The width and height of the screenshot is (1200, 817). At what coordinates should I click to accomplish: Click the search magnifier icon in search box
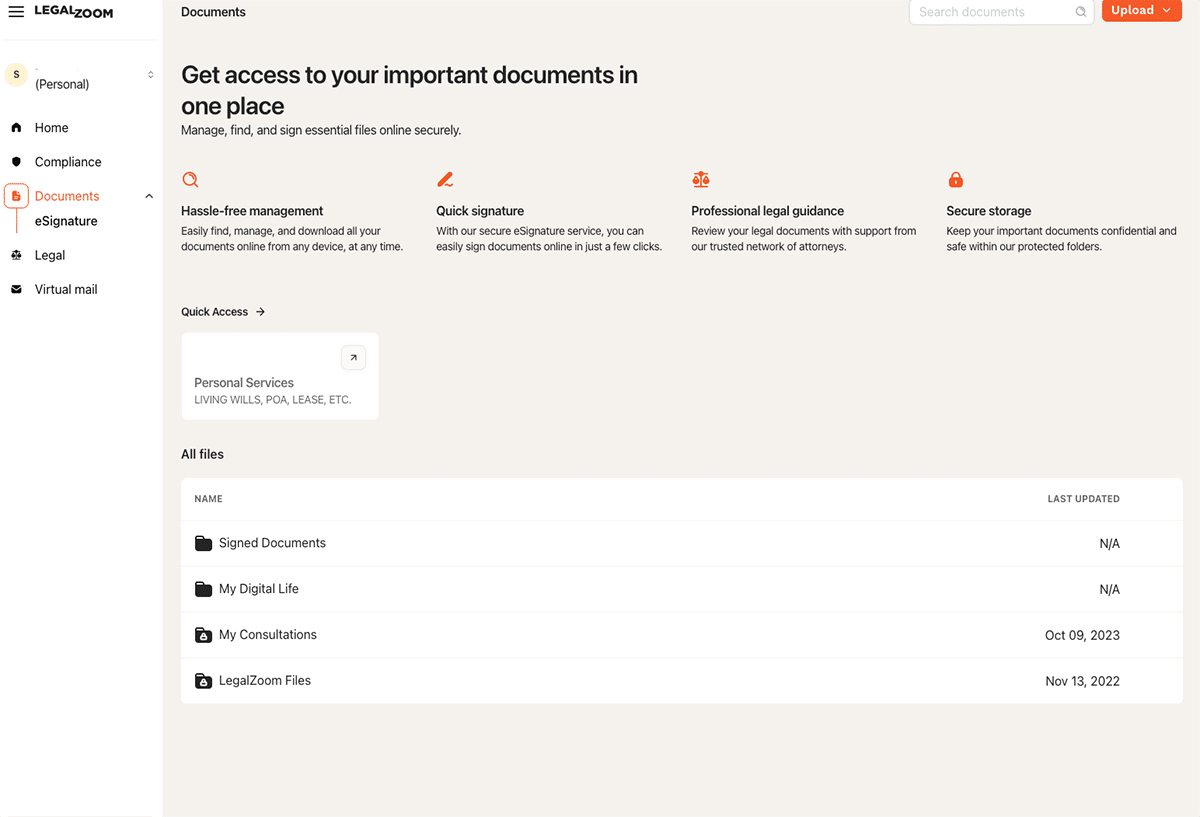point(1081,12)
